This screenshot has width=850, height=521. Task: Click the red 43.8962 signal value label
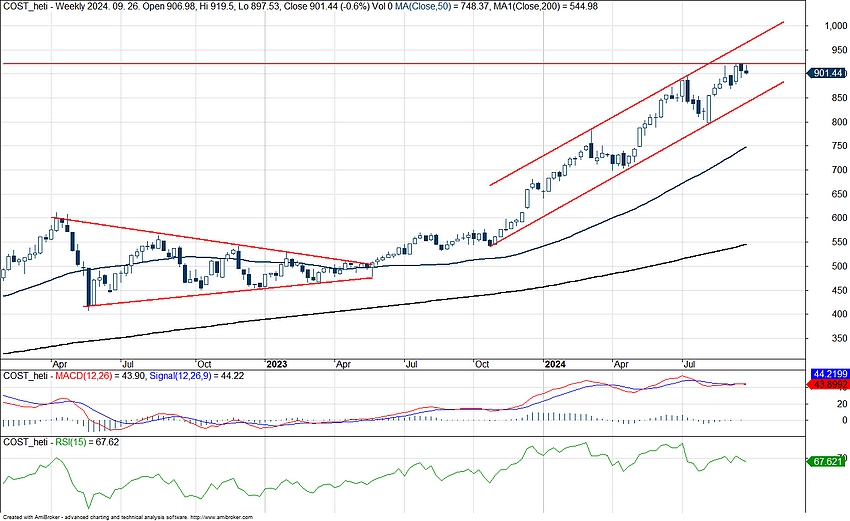(x=826, y=384)
